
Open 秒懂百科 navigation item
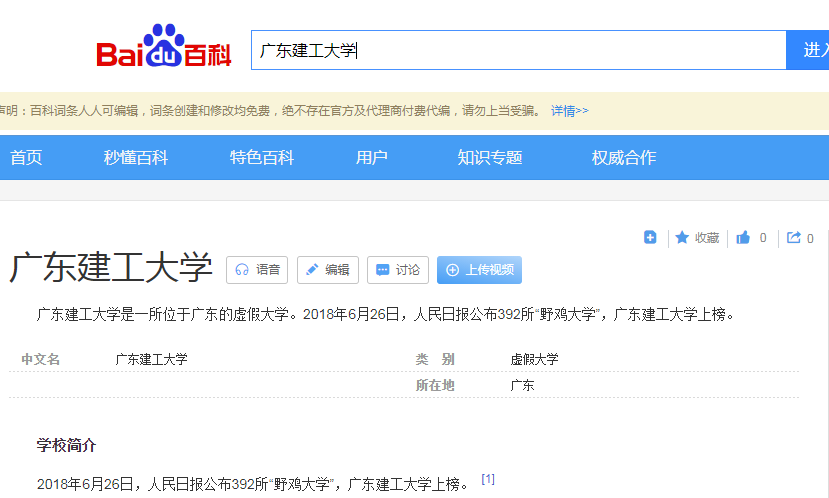pos(136,158)
